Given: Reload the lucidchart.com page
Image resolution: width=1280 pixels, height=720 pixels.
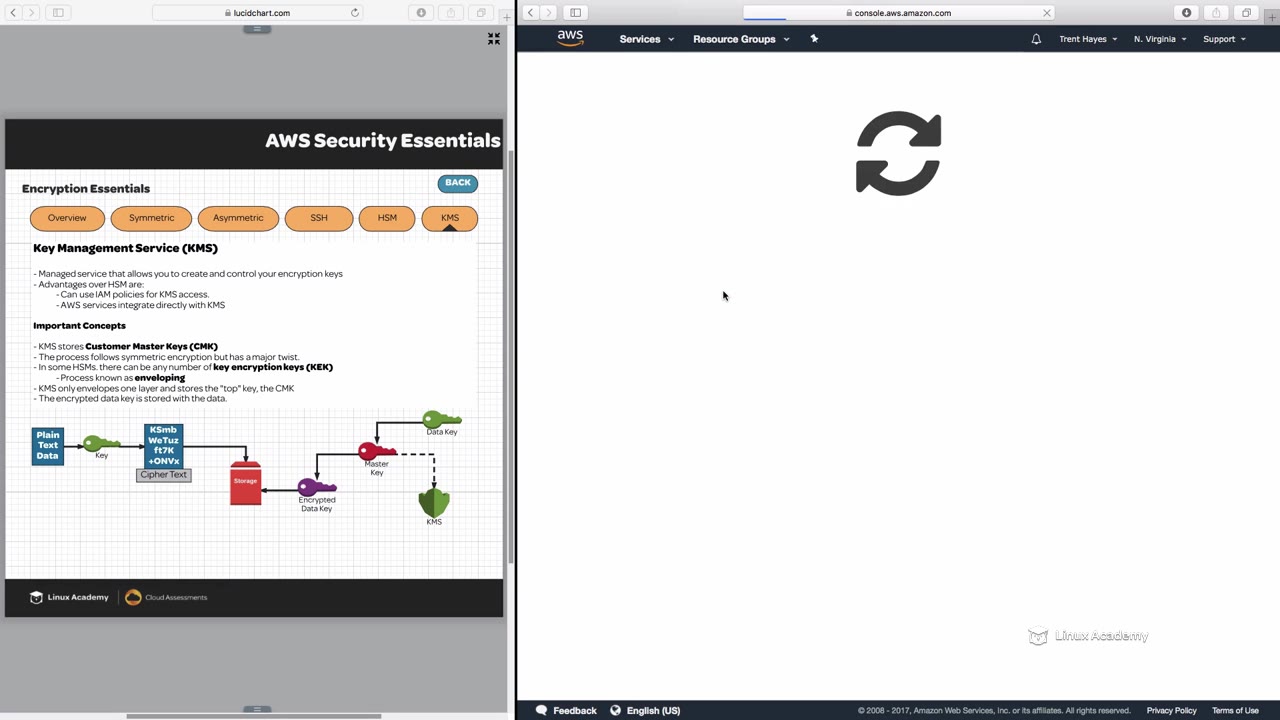Looking at the screenshot, I should (x=355, y=13).
